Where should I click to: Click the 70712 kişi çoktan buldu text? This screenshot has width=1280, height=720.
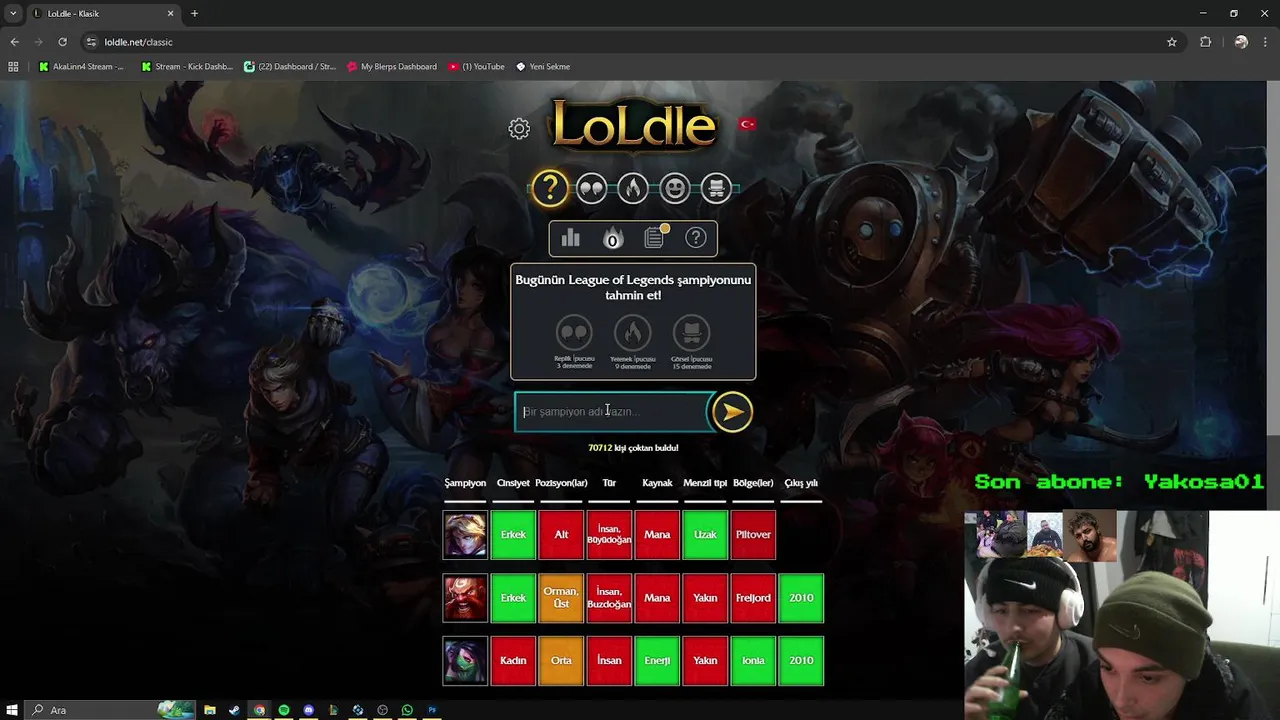pos(633,448)
